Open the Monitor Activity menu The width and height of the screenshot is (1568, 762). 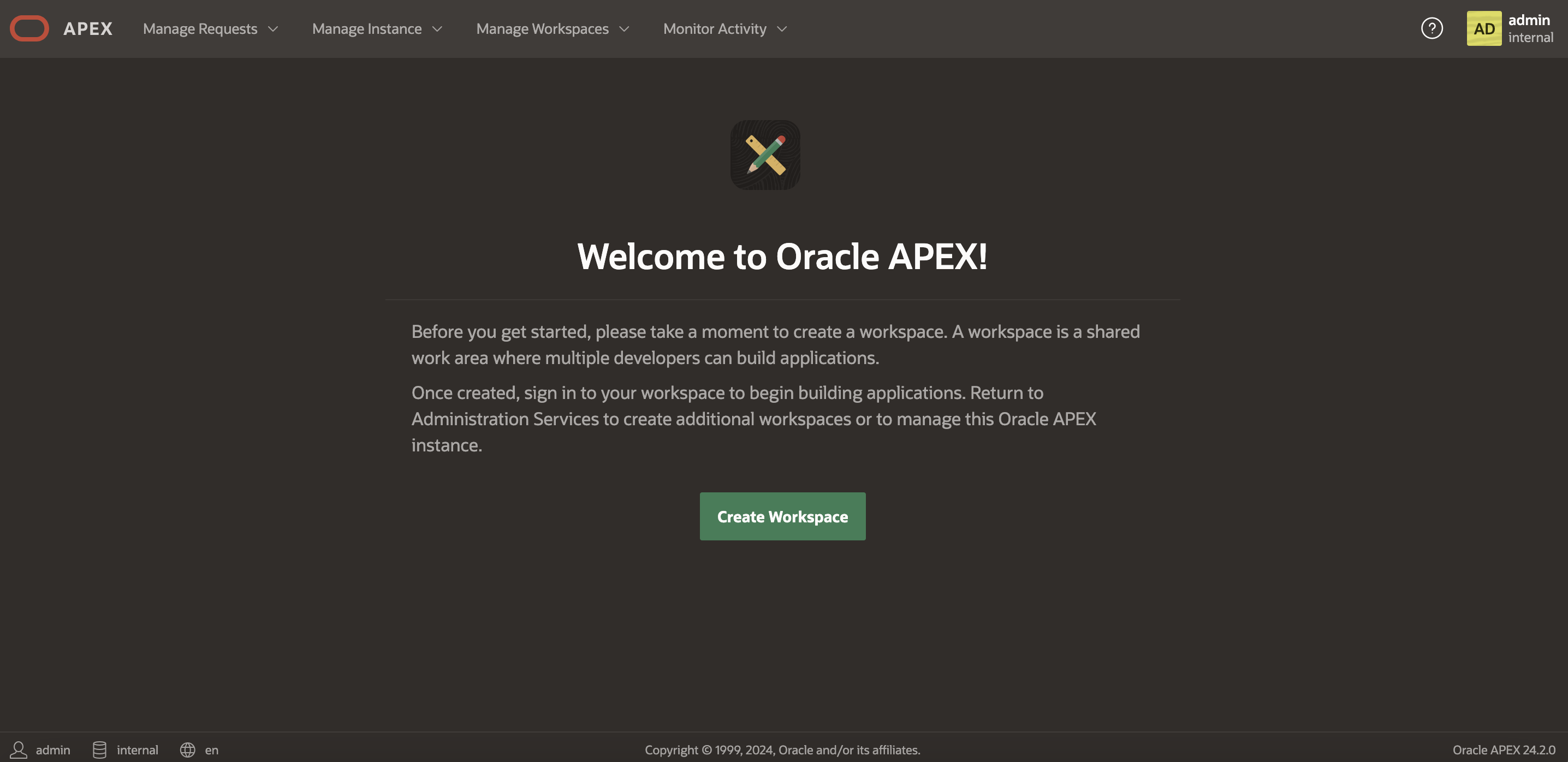(714, 28)
